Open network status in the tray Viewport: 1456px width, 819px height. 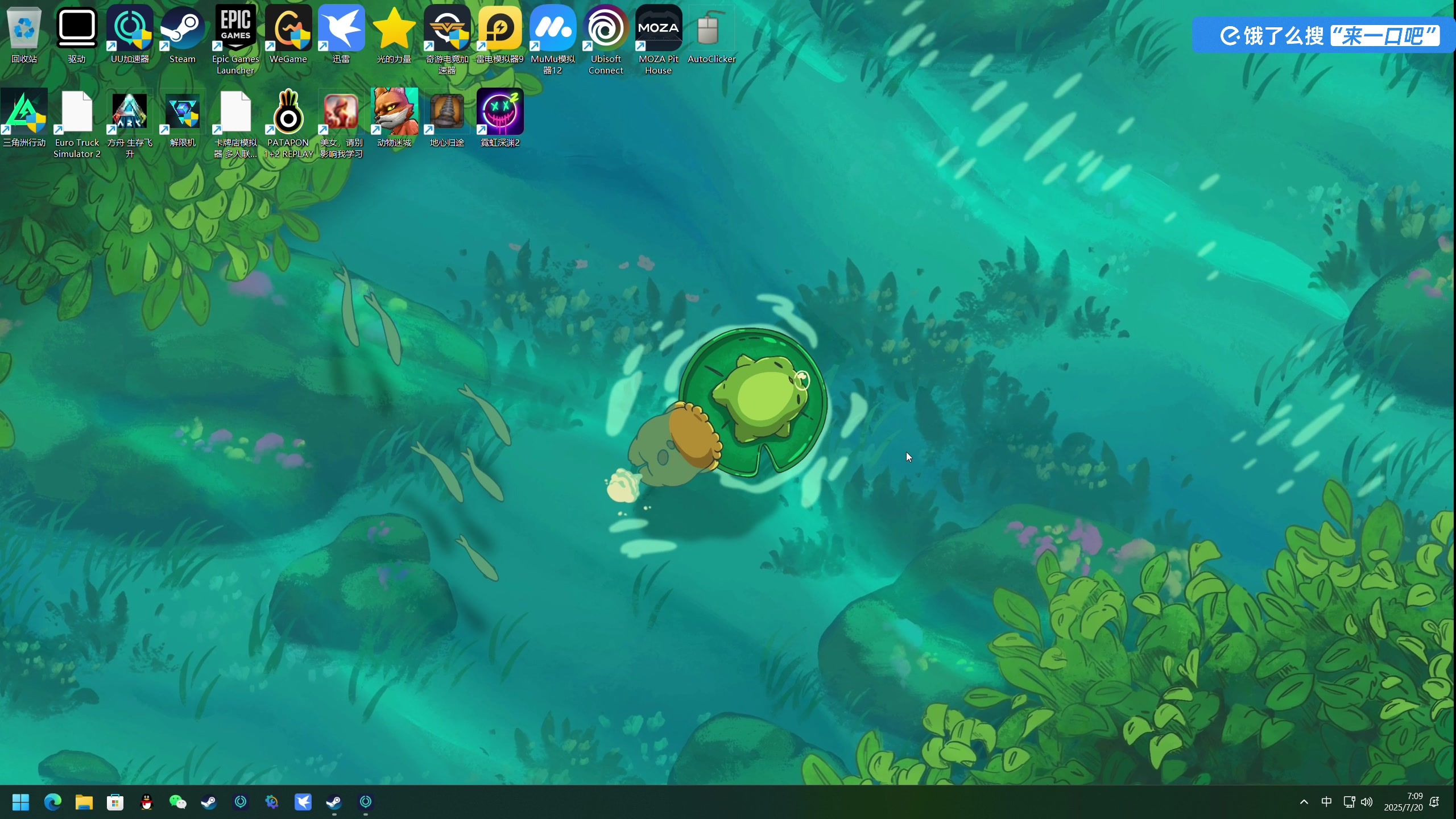pos(1349,802)
